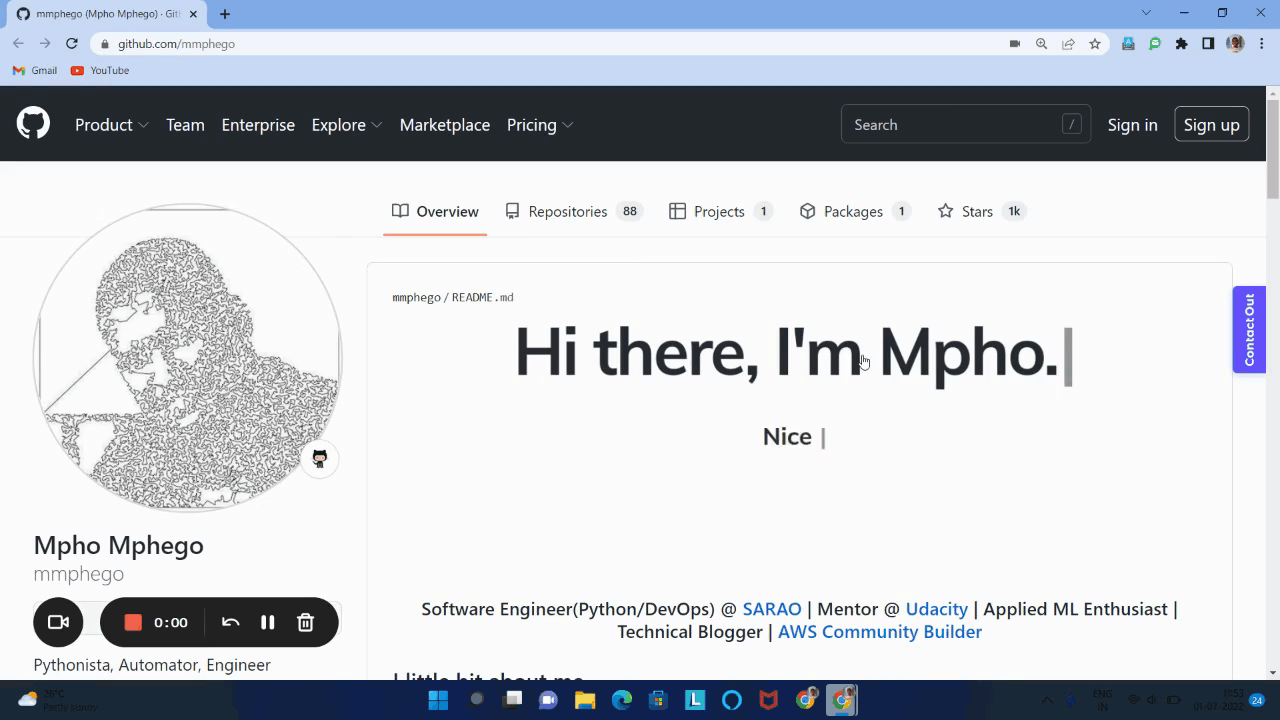
Task: Click the camera icon in address bar
Action: [1014, 44]
